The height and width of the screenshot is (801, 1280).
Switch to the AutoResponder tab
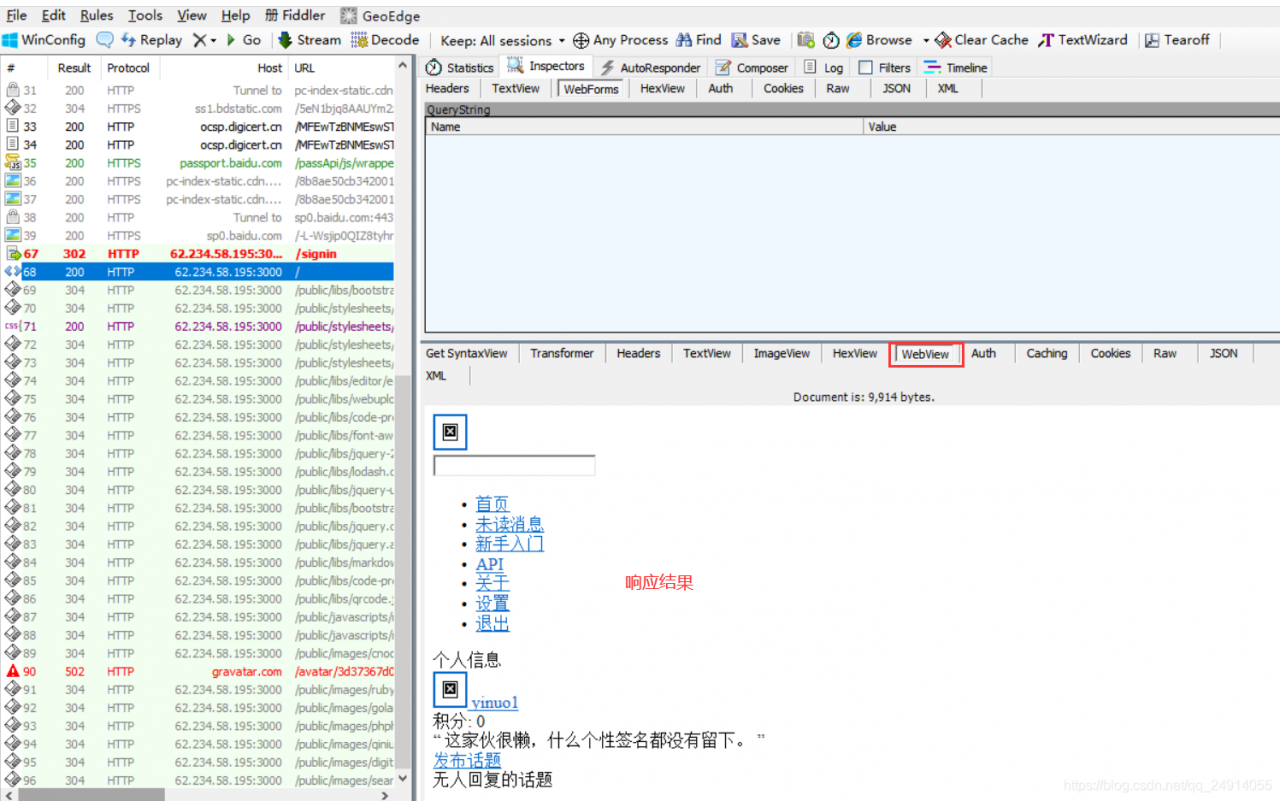tap(649, 68)
